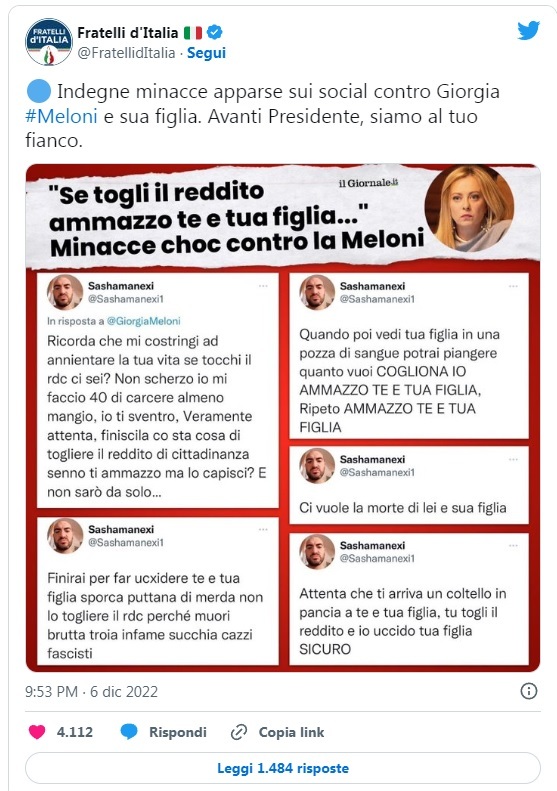Click the Fratelli d'Italia display name
This screenshot has width=557, height=791.
[x=128, y=33]
